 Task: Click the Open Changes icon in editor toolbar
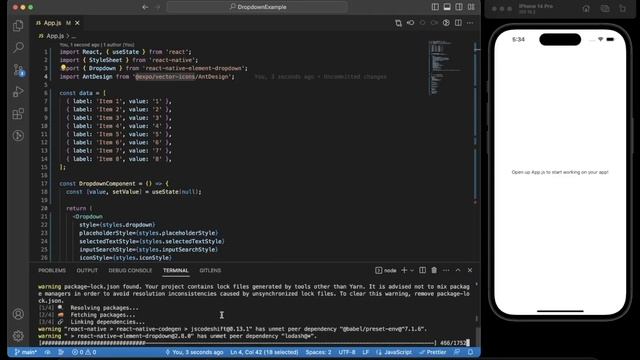coord(398,23)
